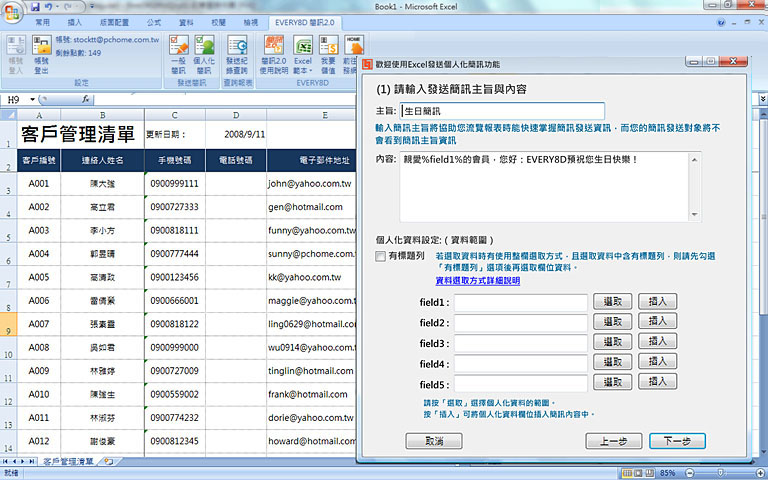Click 插入 button for field5
This screenshot has width=768, height=480.
tap(657, 381)
